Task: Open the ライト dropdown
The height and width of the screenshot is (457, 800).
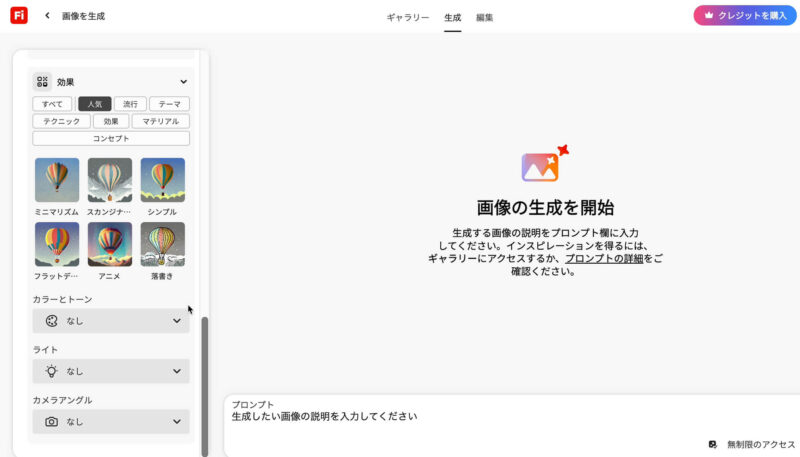Action: 111,371
